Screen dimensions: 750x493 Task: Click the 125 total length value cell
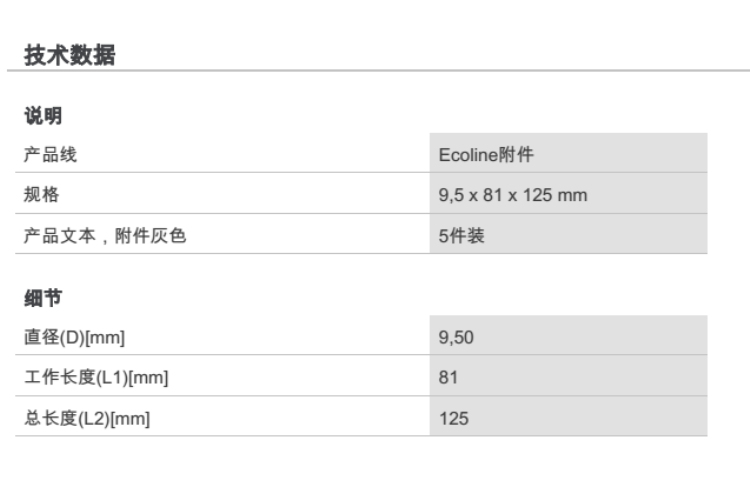click(x=453, y=419)
